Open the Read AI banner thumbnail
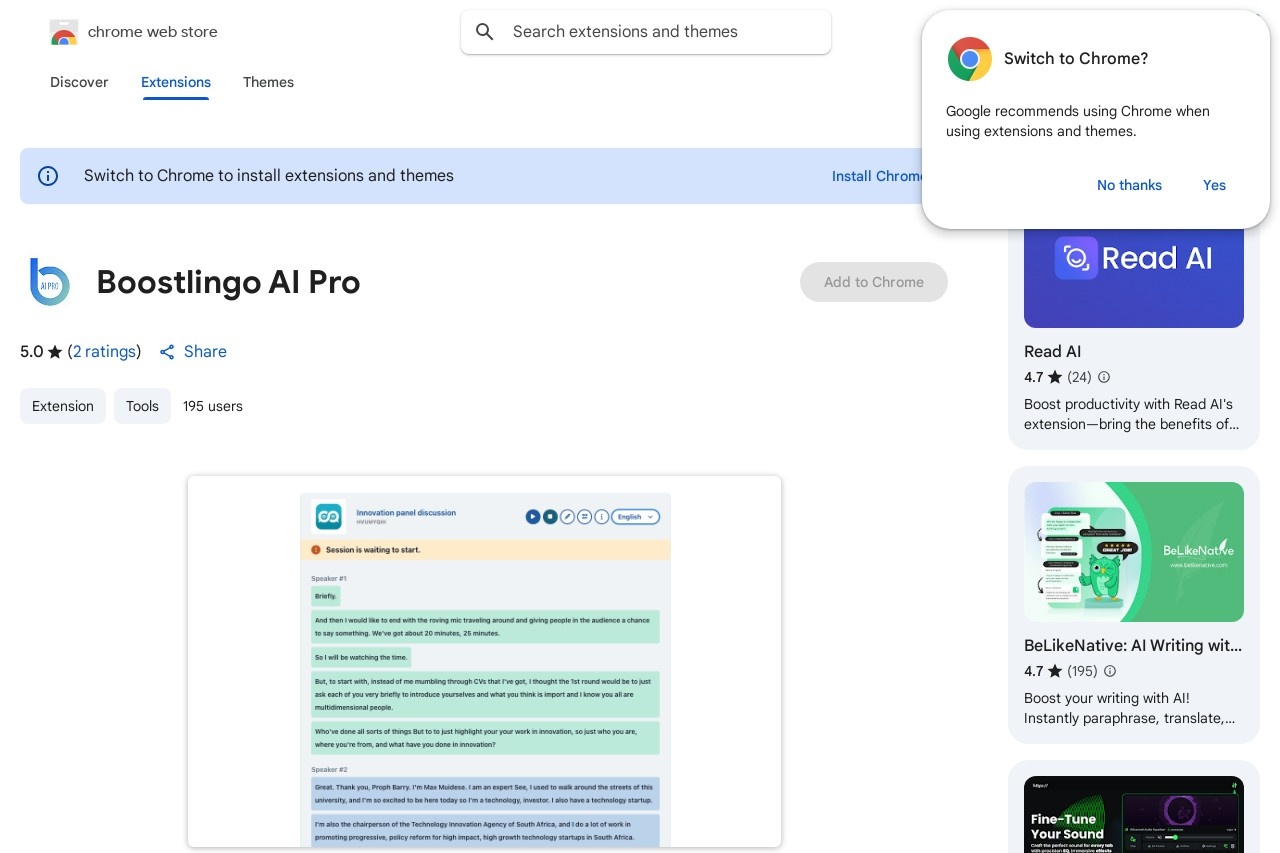 tap(1134, 270)
